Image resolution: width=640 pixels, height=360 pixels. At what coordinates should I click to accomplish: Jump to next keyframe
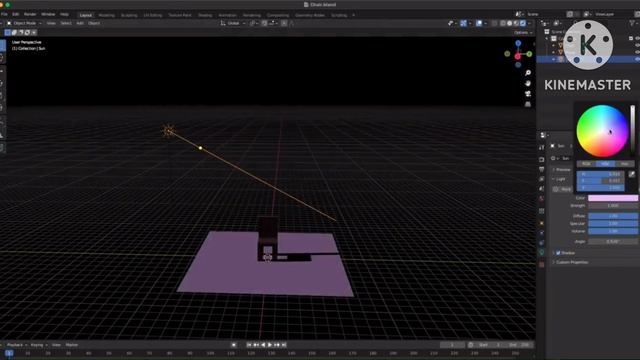click(277, 345)
